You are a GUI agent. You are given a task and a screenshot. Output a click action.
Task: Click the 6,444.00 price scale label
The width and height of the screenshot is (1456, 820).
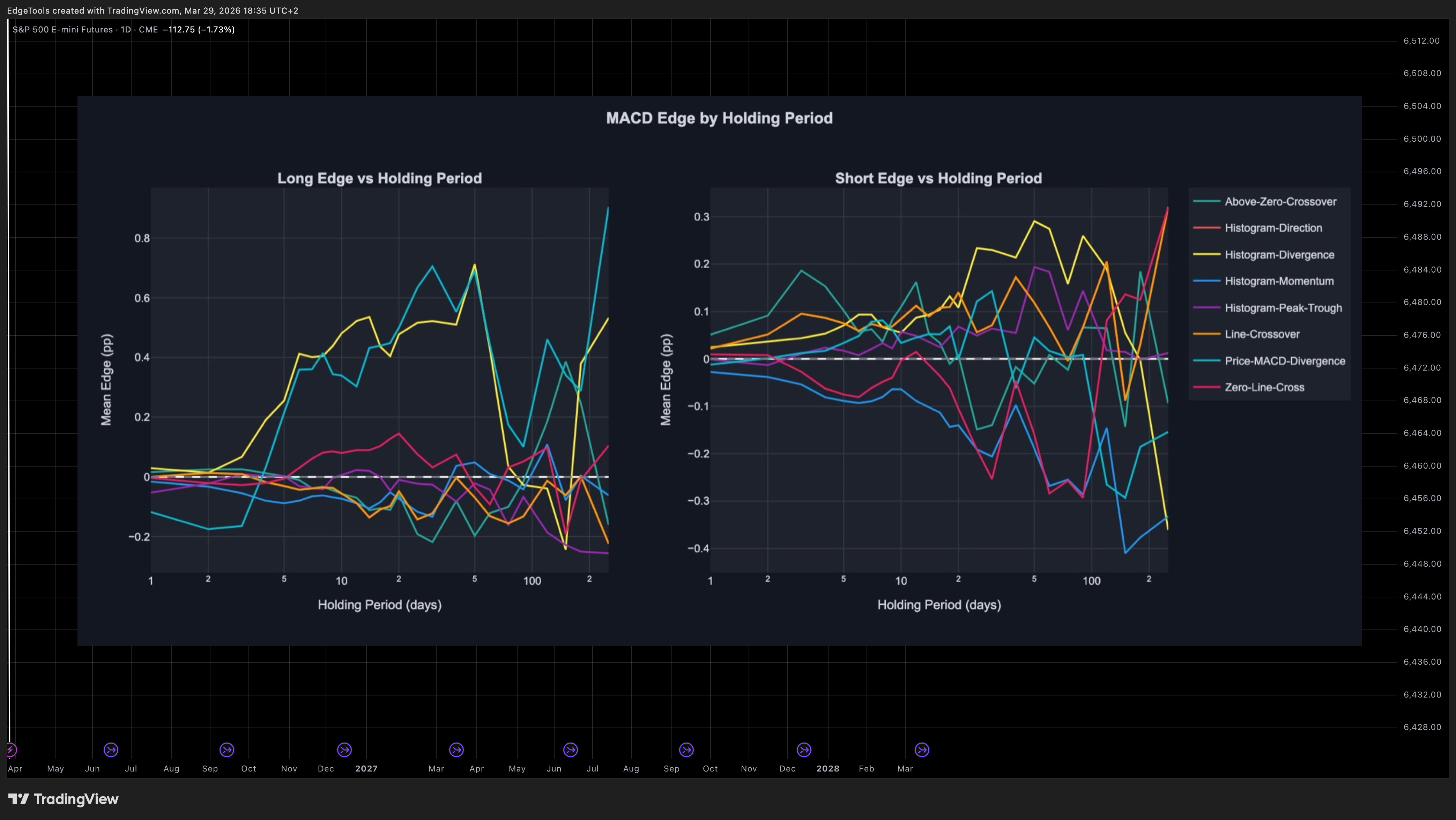1421,597
